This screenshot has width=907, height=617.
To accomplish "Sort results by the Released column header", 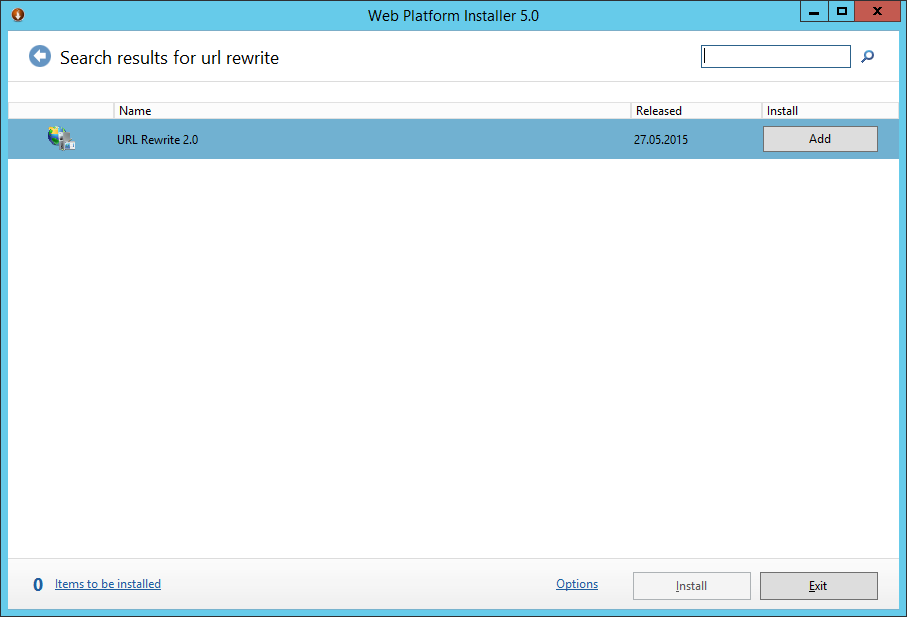I will (x=696, y=110).
